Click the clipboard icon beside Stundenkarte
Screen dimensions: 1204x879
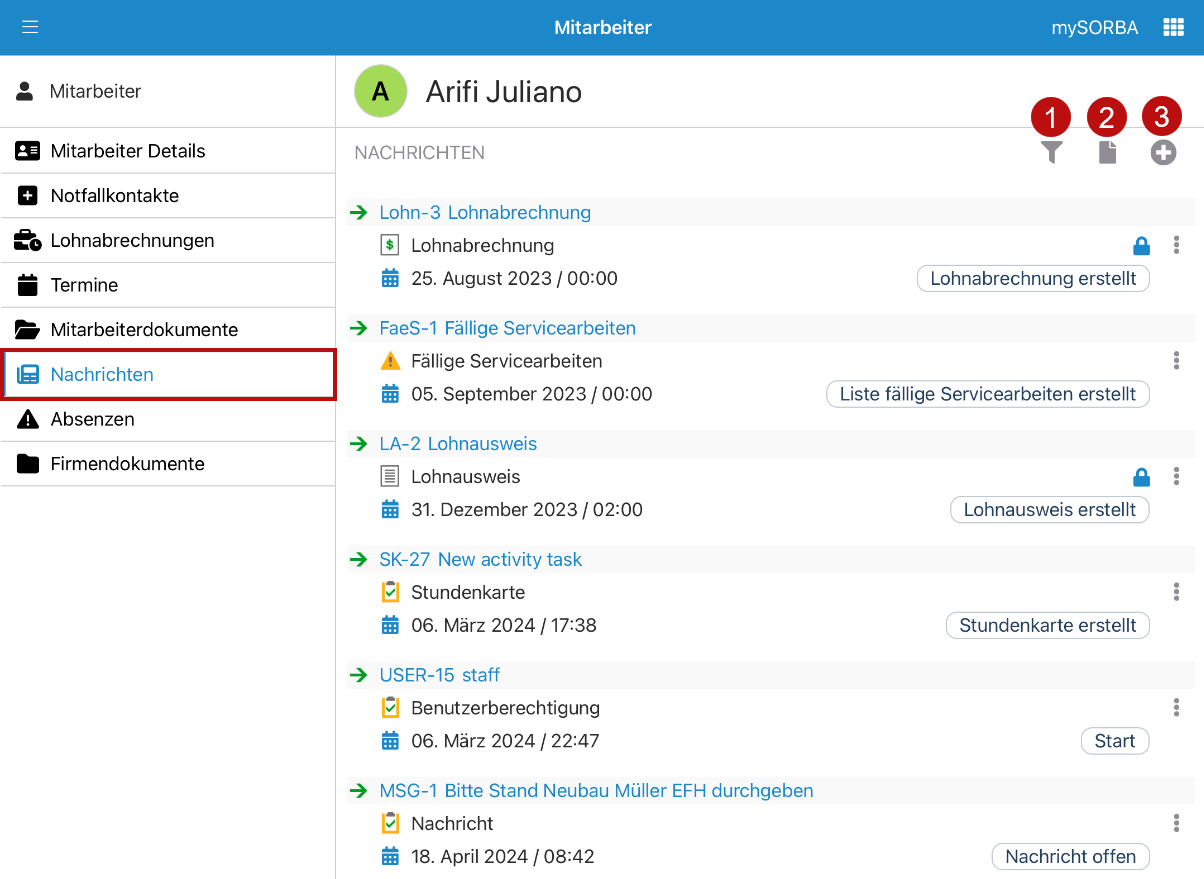click(390, 592)
